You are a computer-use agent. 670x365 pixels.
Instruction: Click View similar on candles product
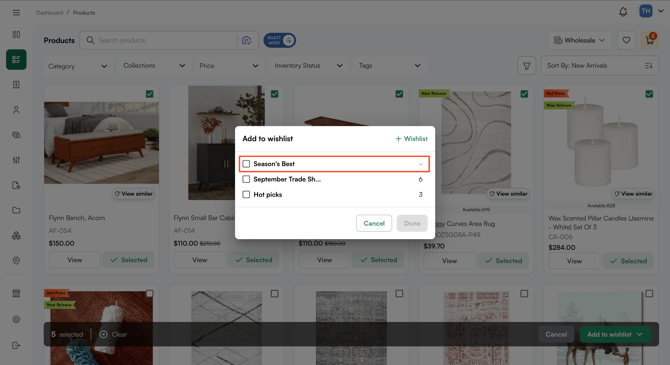point(633,194)
